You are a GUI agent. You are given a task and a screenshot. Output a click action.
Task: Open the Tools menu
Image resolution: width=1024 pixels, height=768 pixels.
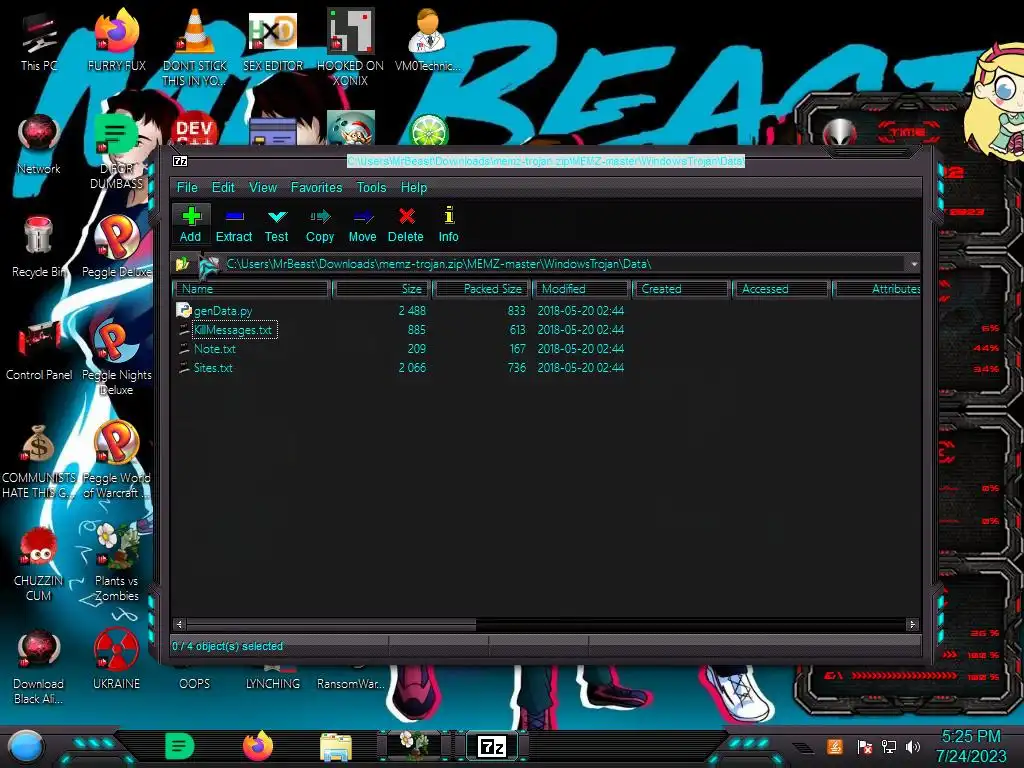point(371,187)
